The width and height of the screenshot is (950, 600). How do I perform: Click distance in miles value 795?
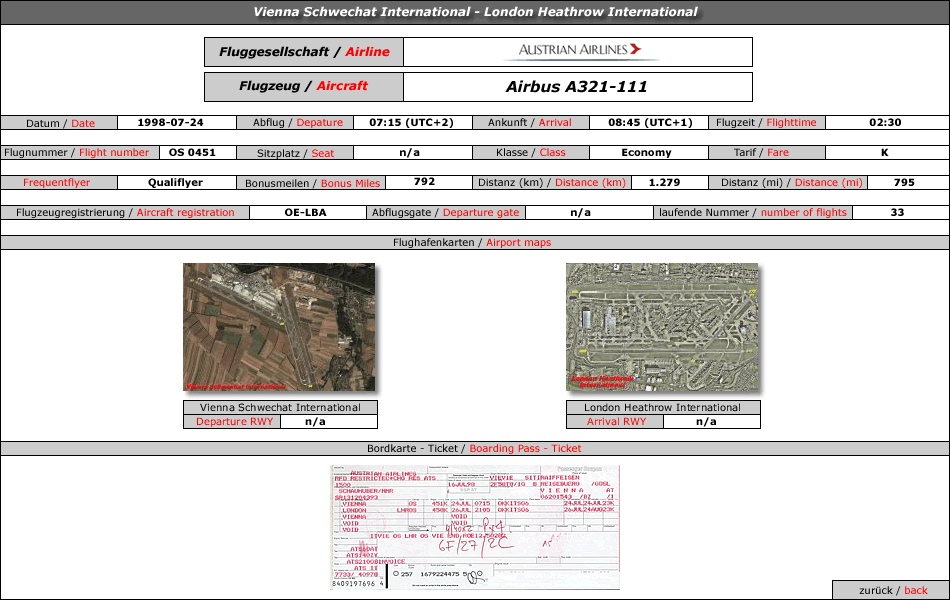(904, 182)
